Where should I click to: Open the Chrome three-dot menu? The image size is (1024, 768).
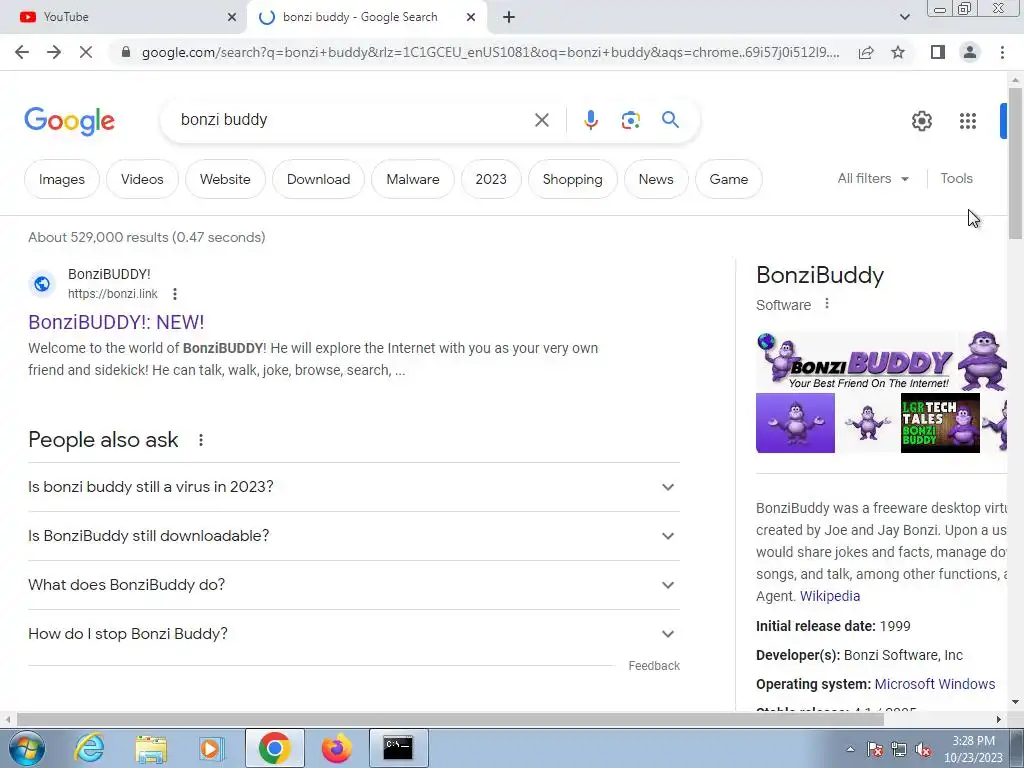1002,52
